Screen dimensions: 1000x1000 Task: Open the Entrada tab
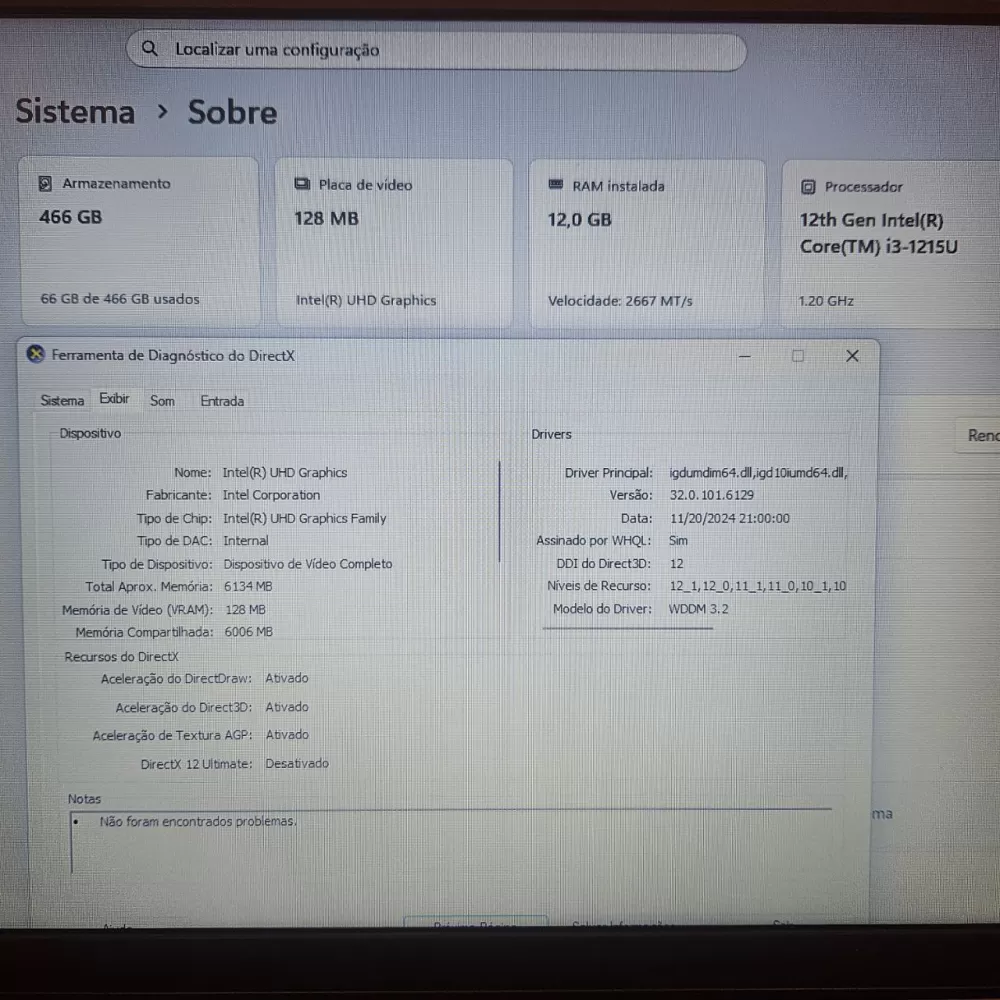pos(221,400)
